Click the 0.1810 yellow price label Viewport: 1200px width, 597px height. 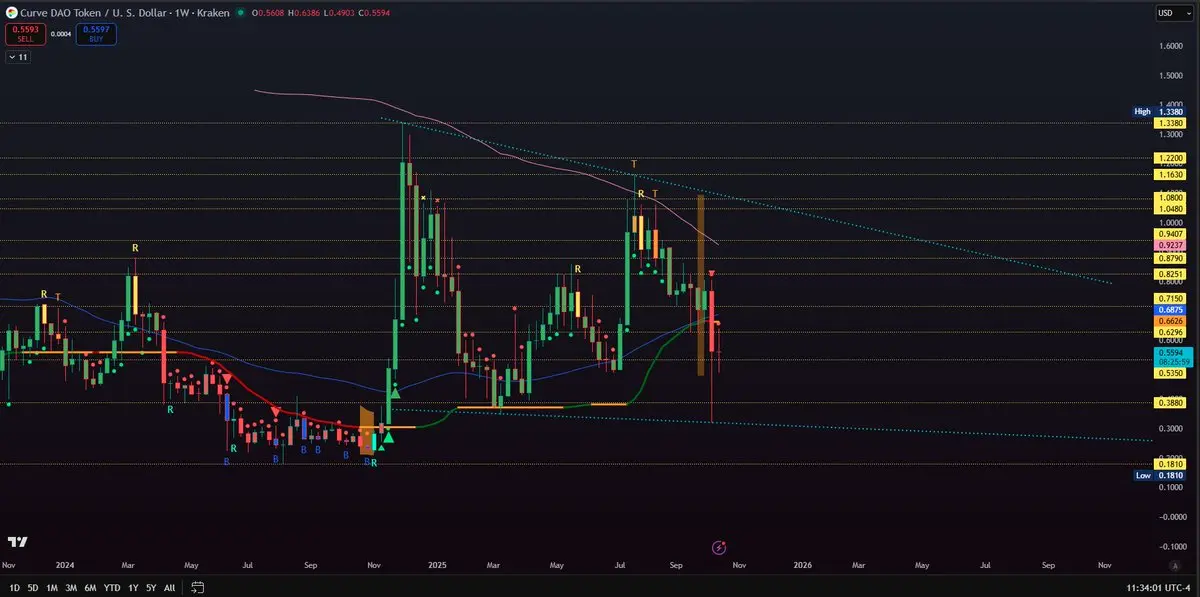tap(1171, 465)
